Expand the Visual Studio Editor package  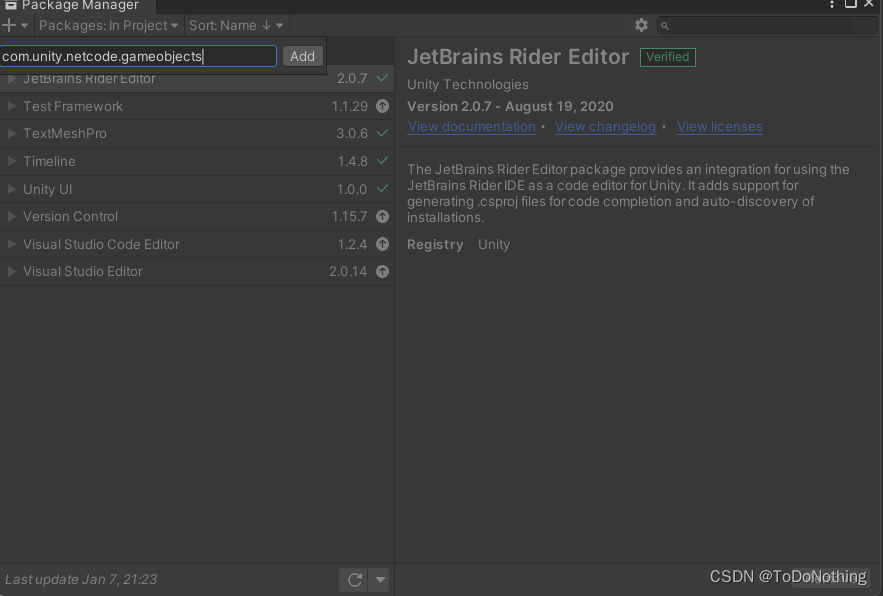pyautogui.click(x=11, y=272)
